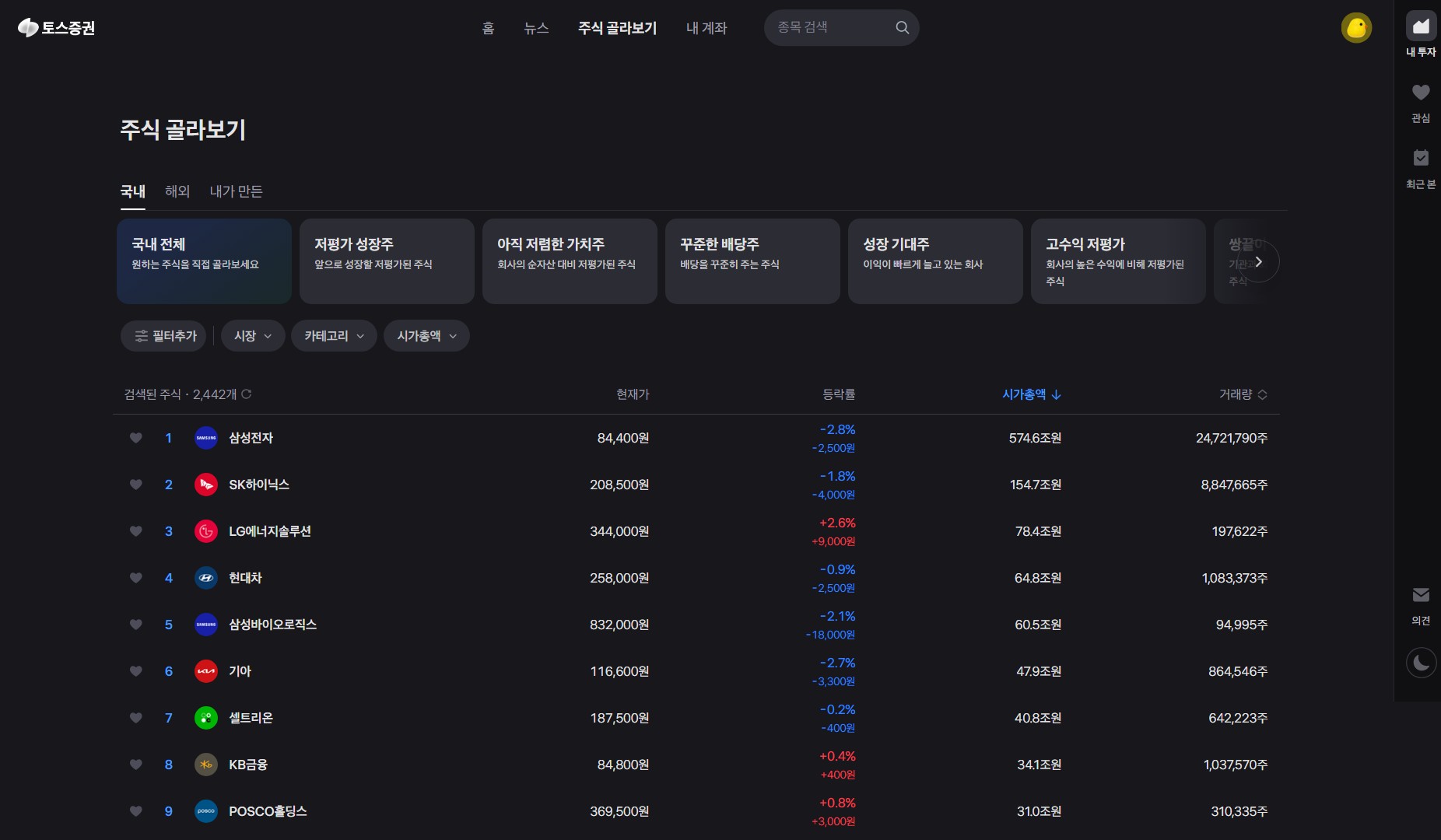1441x840 pixels.
Task: Switch to 내가 만든 tab
Action: coord(236,191)
